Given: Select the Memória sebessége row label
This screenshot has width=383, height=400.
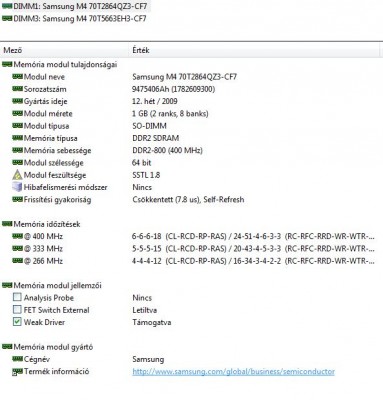Looking at the screenshot, I should (x=57, y=150).
